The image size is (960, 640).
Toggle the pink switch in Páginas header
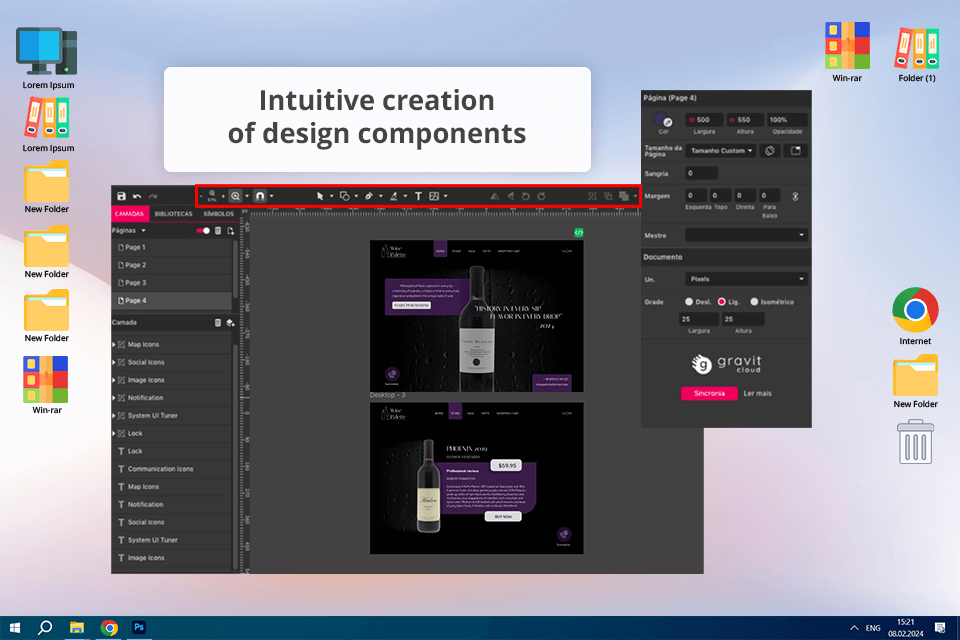click(x=204, y=230)
